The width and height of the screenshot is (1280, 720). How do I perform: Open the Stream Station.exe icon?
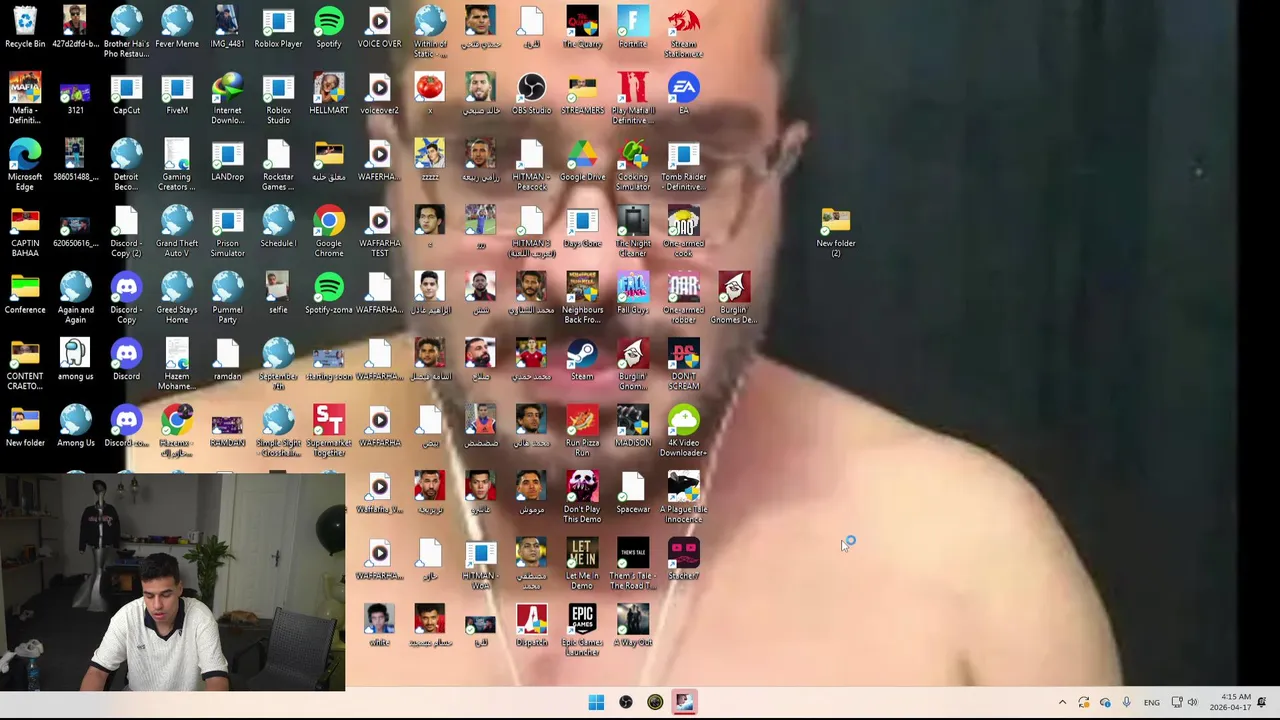tap(683, 33)
